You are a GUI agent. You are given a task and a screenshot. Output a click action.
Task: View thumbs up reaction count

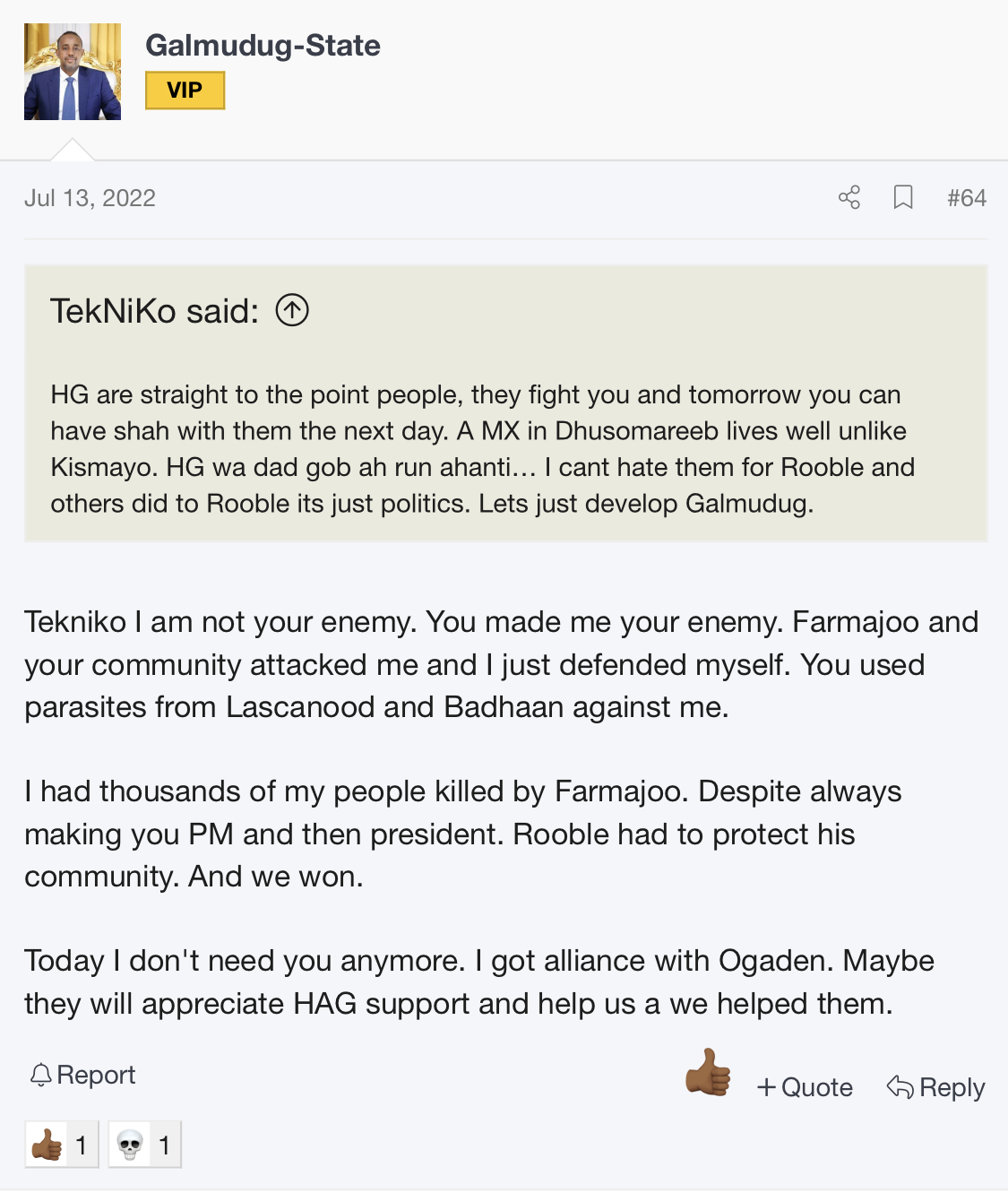coord(61,1145)
